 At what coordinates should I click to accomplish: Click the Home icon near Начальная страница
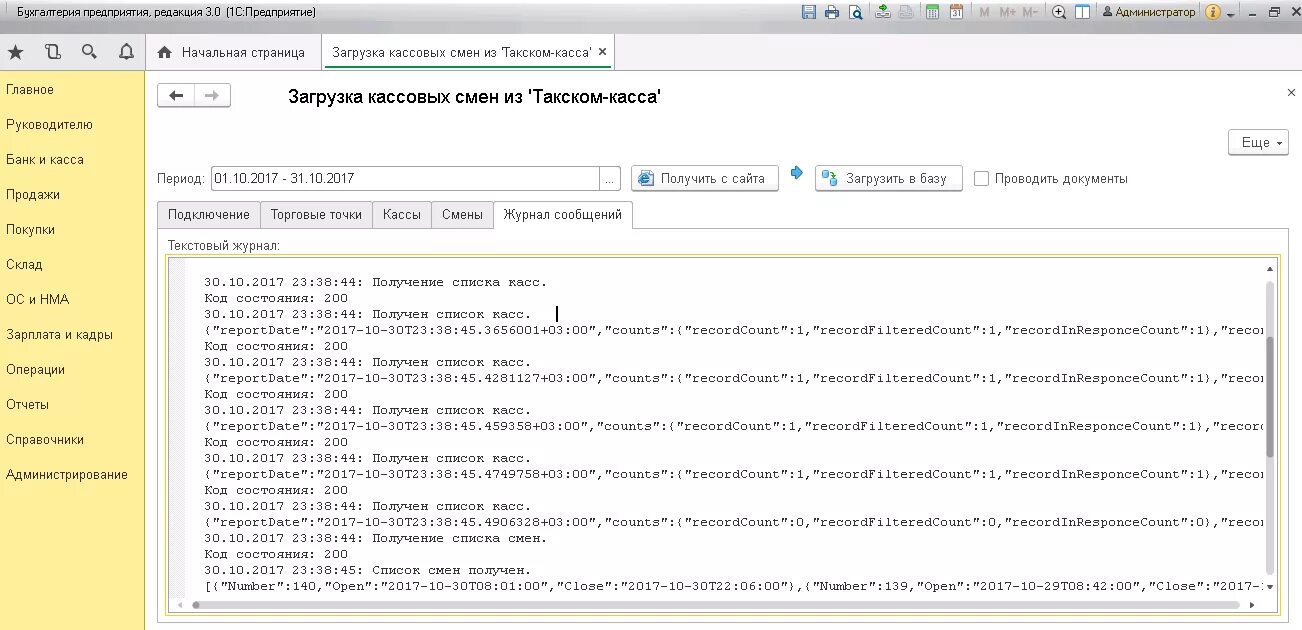coord(165,52)
